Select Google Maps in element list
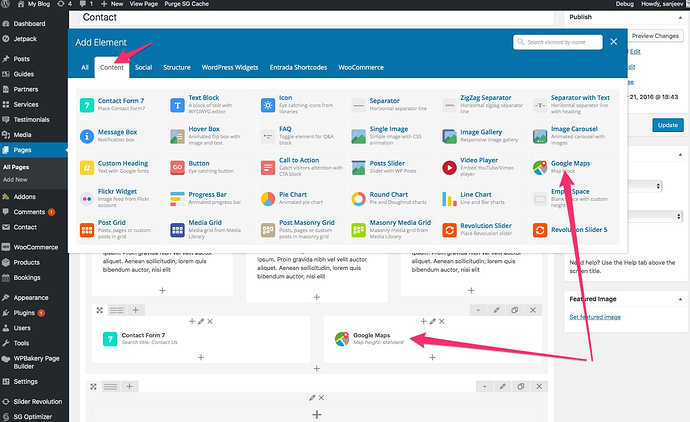690x422 pixels. click(573, 167)
